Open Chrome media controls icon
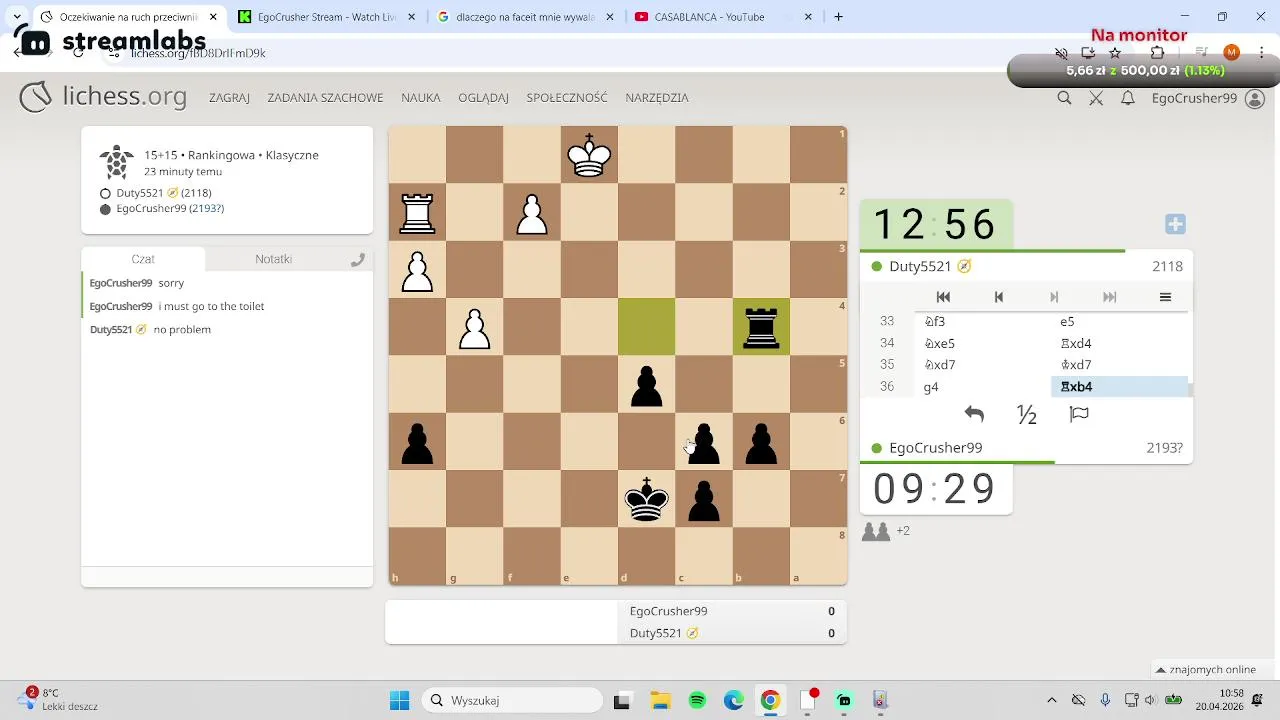The width and height of the screenshot is (1280, 720). point(1202,53)
